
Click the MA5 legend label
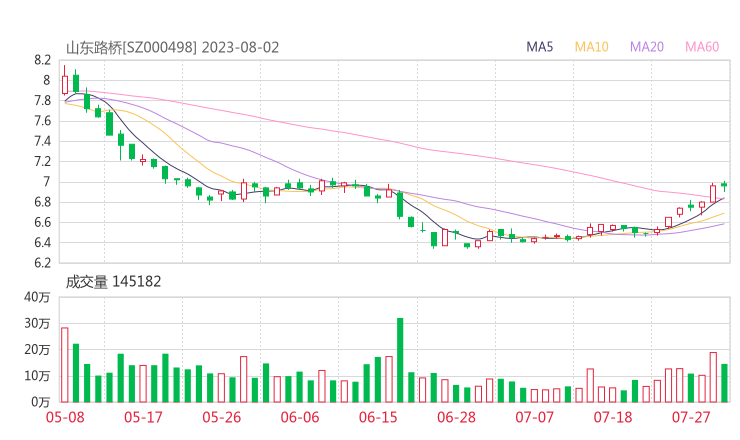(x=539, y=47)
